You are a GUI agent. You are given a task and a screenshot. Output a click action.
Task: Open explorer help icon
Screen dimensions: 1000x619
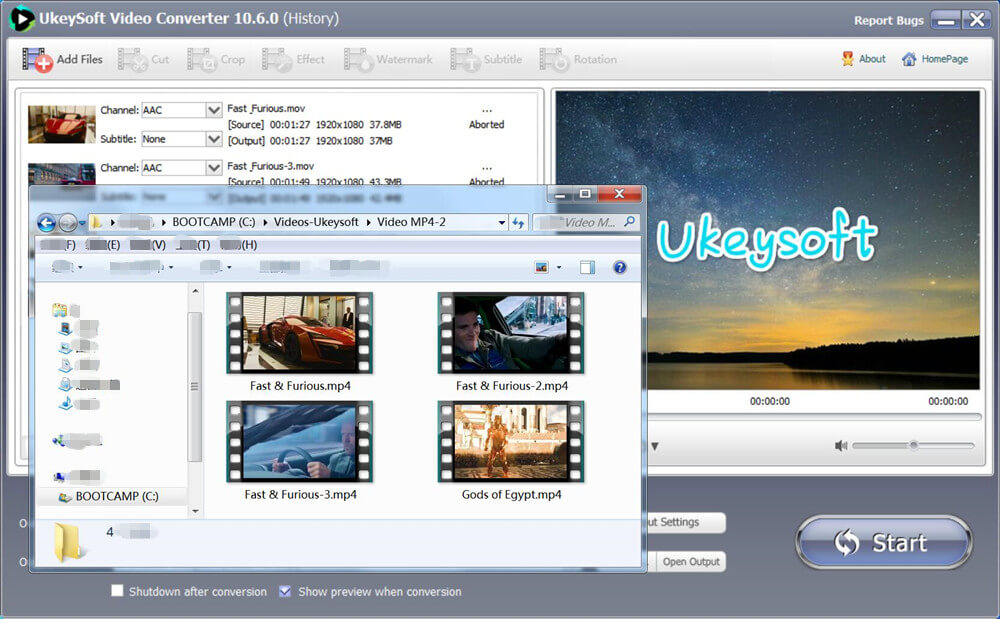coord(619,268)
